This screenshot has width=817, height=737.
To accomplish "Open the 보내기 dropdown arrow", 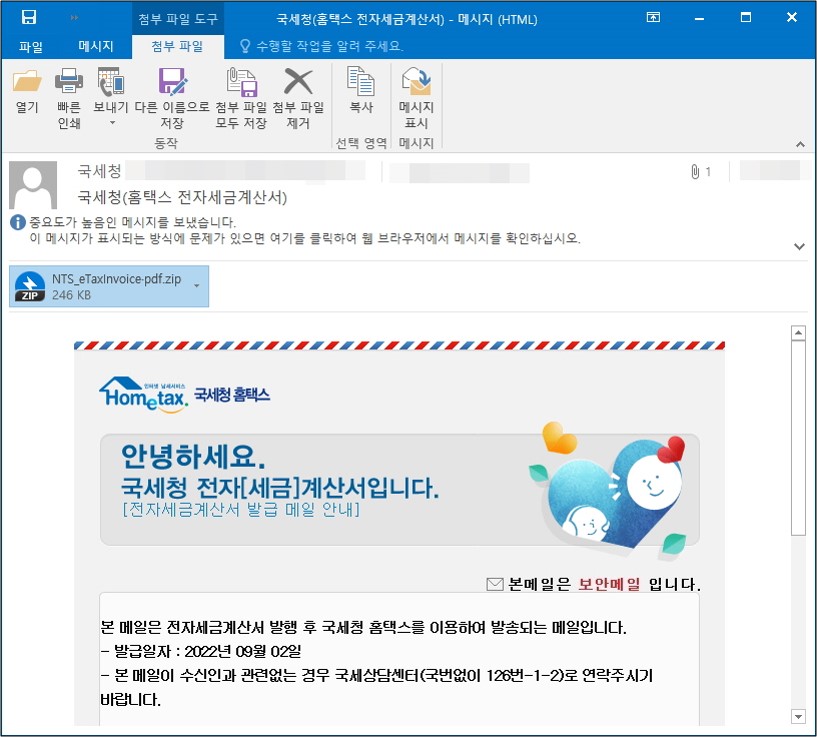I will (112, 123).
